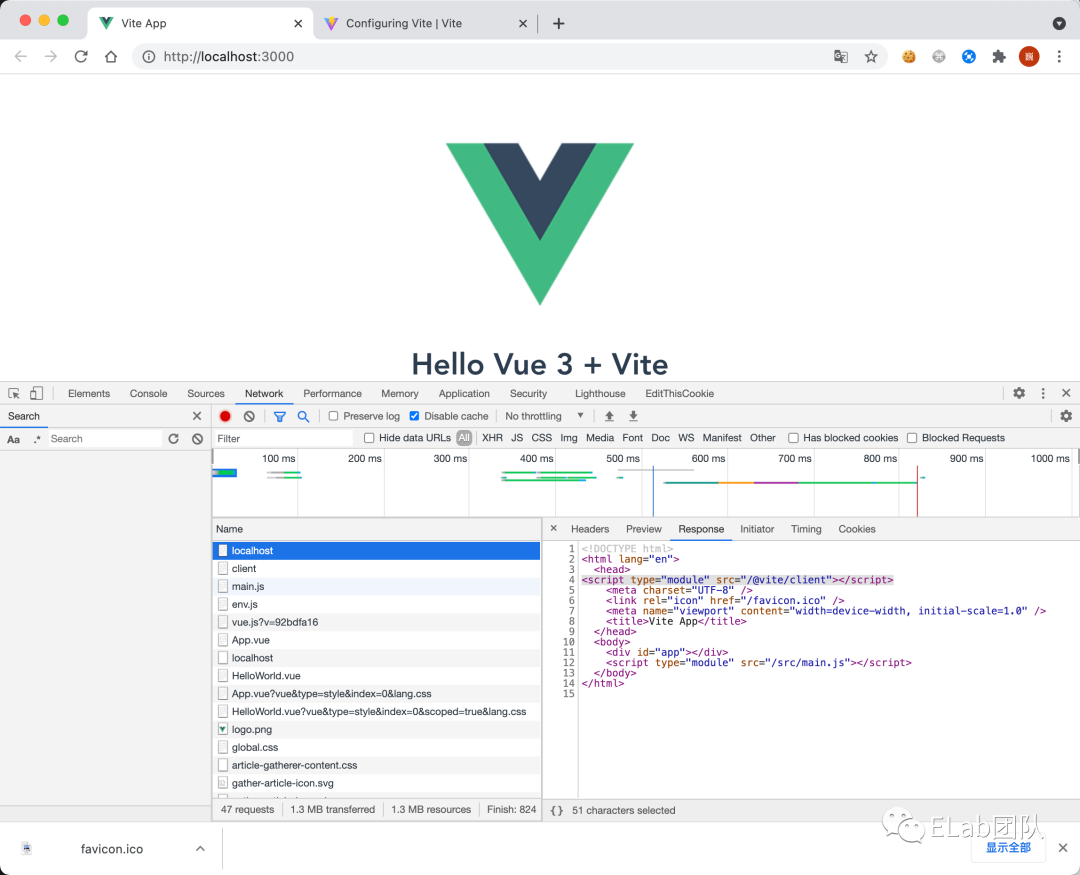Screen dimensions: 1080x875
Task: Toggle regular expression in search
Action: coord(37,439)
